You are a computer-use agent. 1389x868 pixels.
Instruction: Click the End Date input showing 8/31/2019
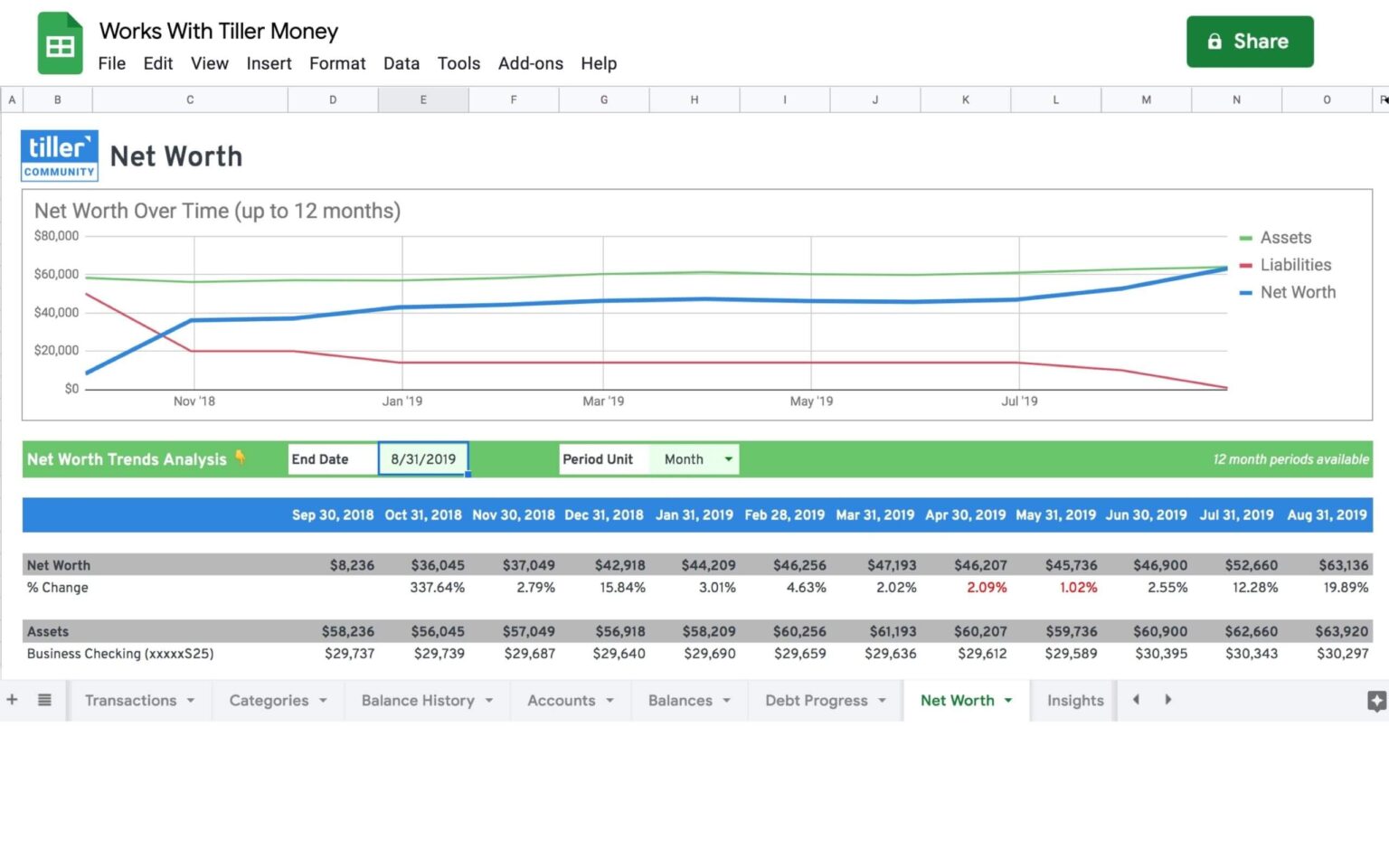pyautogui.click(x=423, y=458)
